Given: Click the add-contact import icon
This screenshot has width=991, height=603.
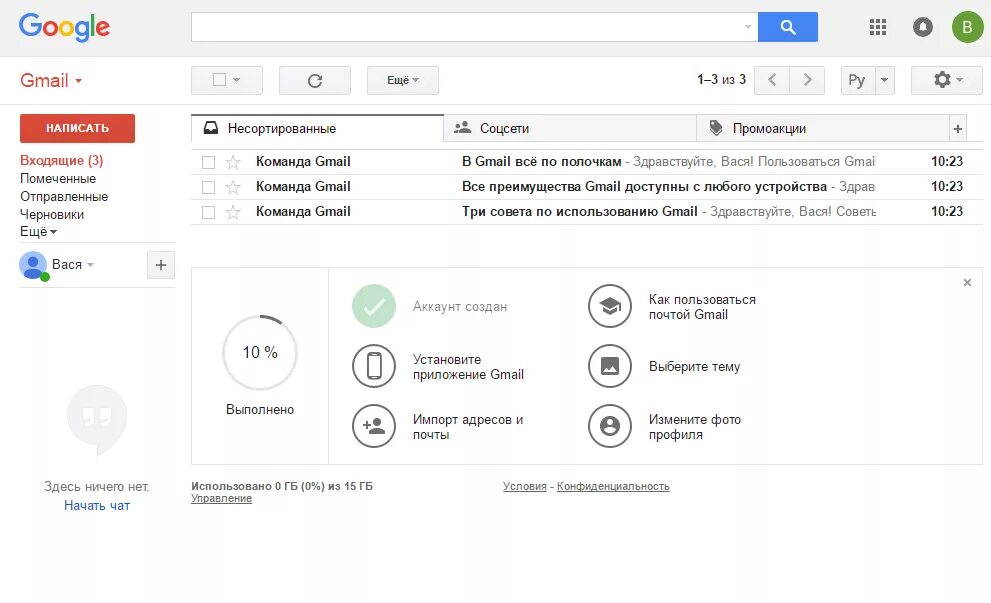Looking at the screenshot, I should [374, 426].
